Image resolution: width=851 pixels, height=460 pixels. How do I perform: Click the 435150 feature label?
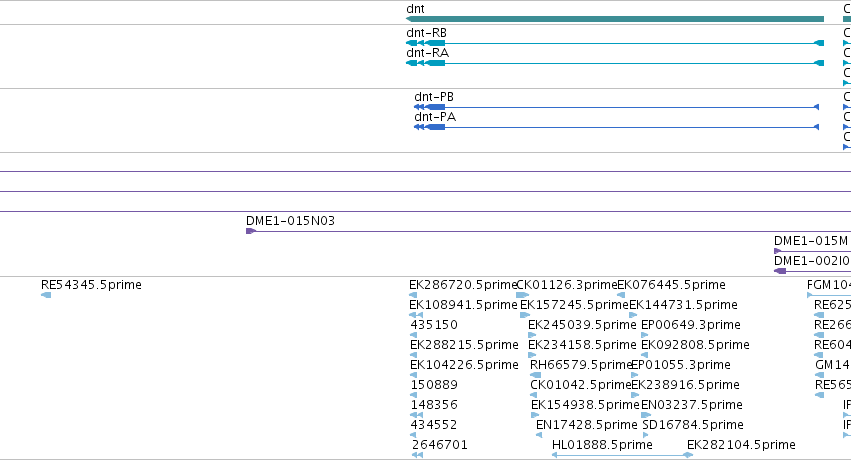tap(434, 325)
